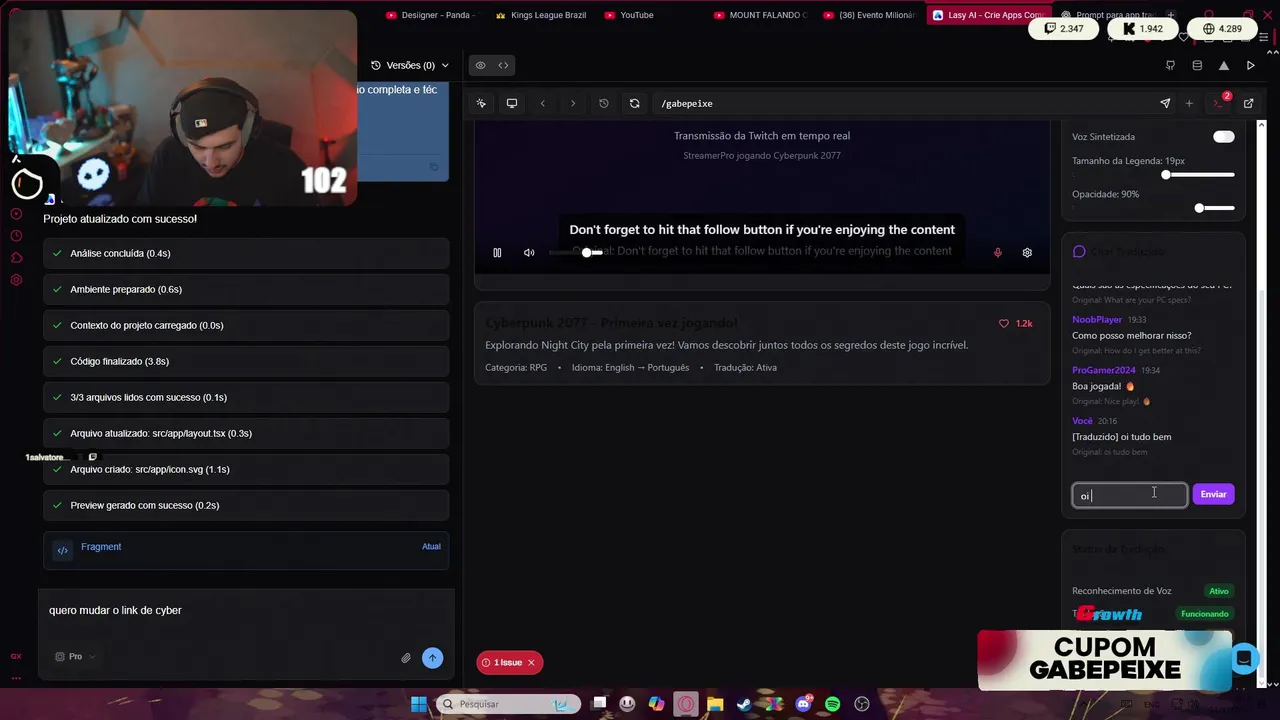Open the GitHub integration icon

tap(1170, 65)
